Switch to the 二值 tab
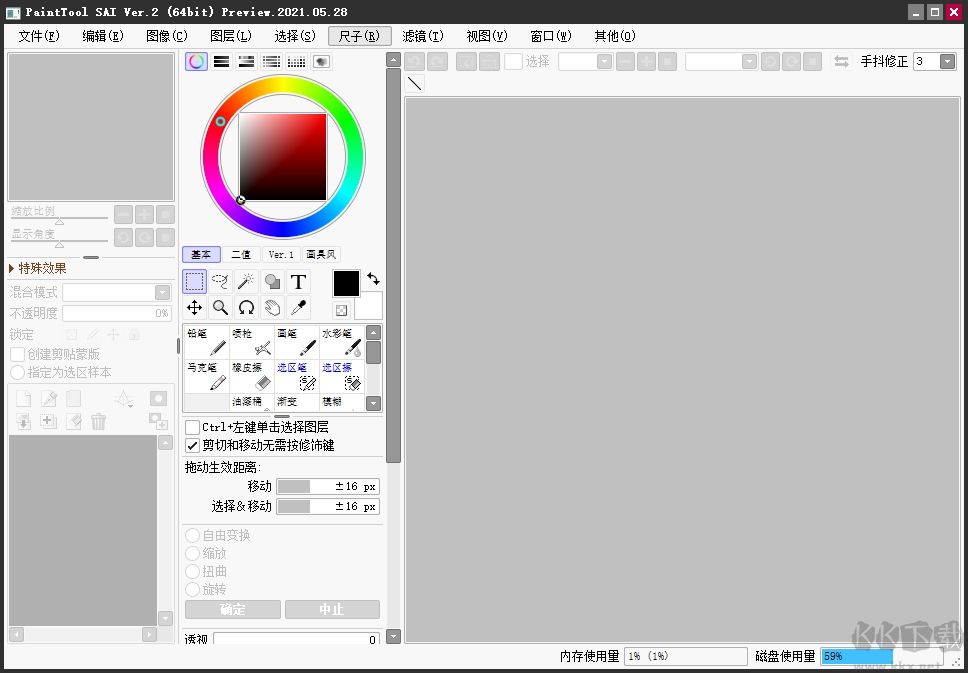The height and width of the screenshot is (673, 968). coord(240,254)
